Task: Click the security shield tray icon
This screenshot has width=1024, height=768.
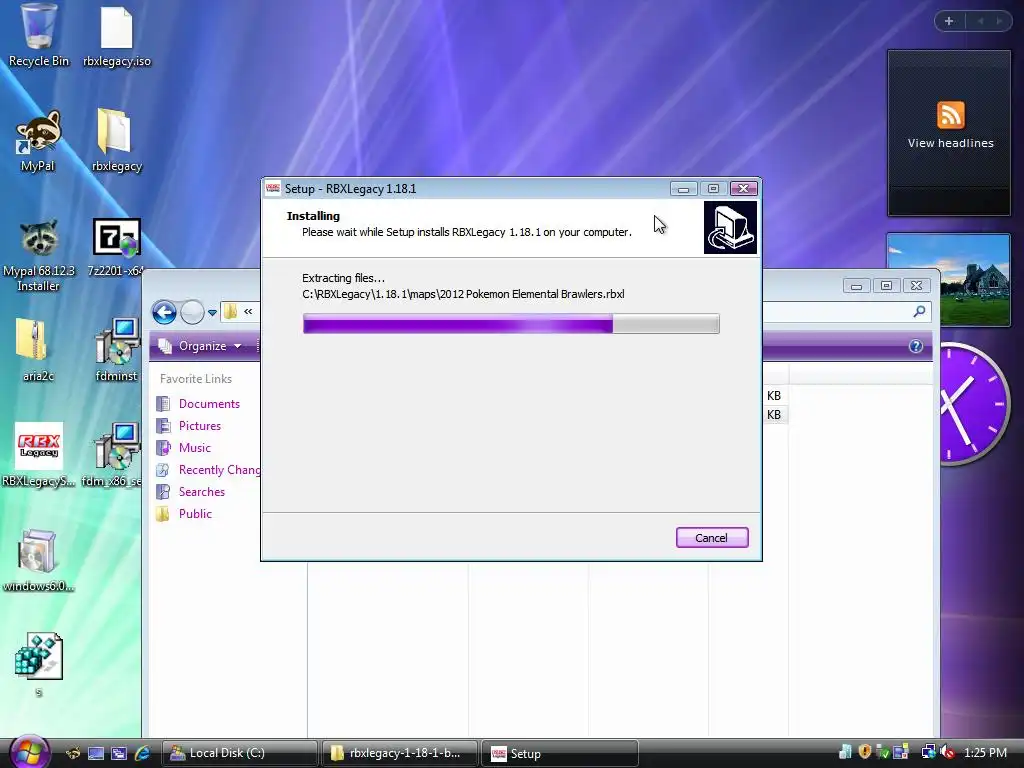Action: (x=865, y=752)
